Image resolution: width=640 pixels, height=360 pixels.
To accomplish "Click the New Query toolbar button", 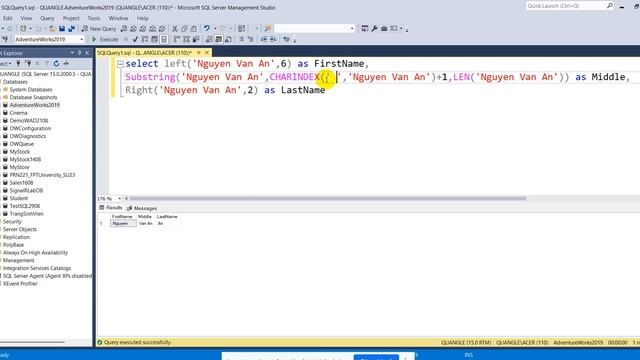I will click(x=99, y=29).
